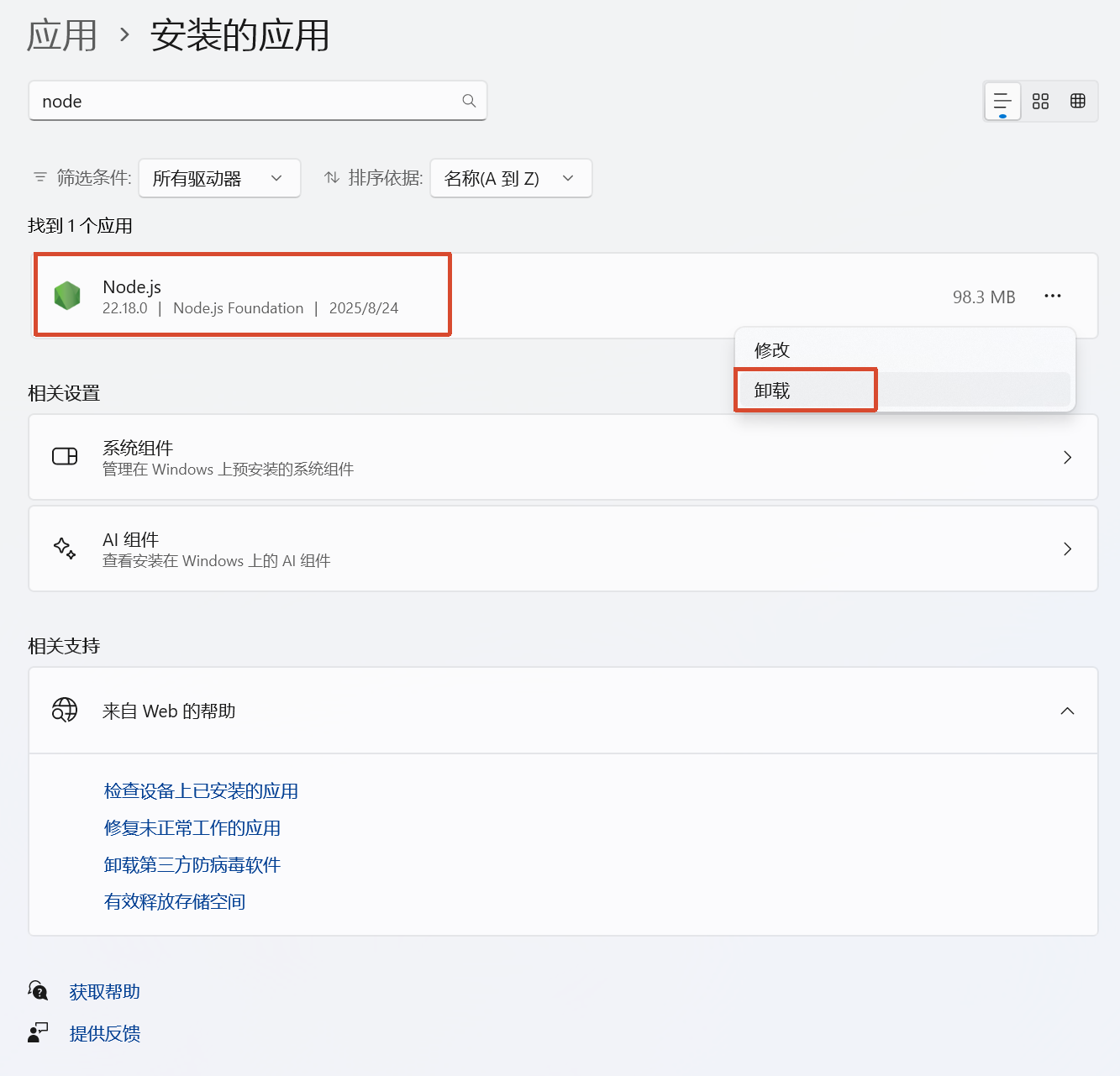
Task: Click the 系统组件 settings title
Action: (x=138, y=447)
